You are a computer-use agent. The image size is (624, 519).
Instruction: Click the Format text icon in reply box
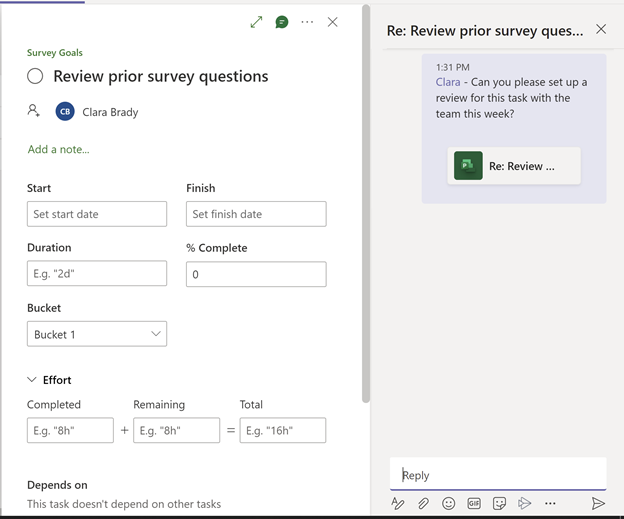(x=398, y=503)
